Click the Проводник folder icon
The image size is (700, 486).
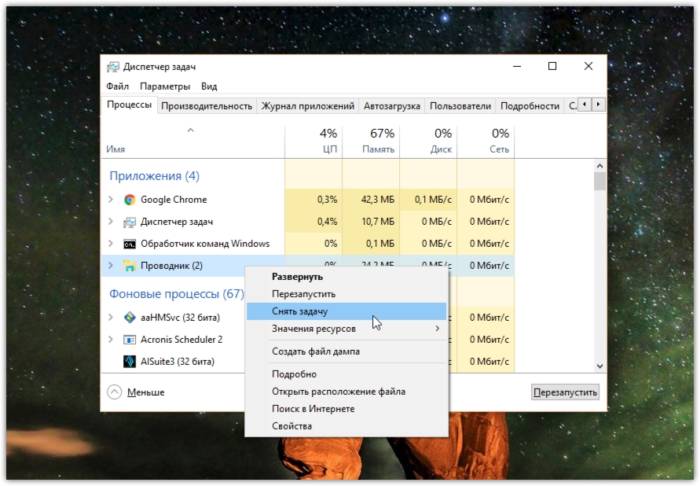129,266
